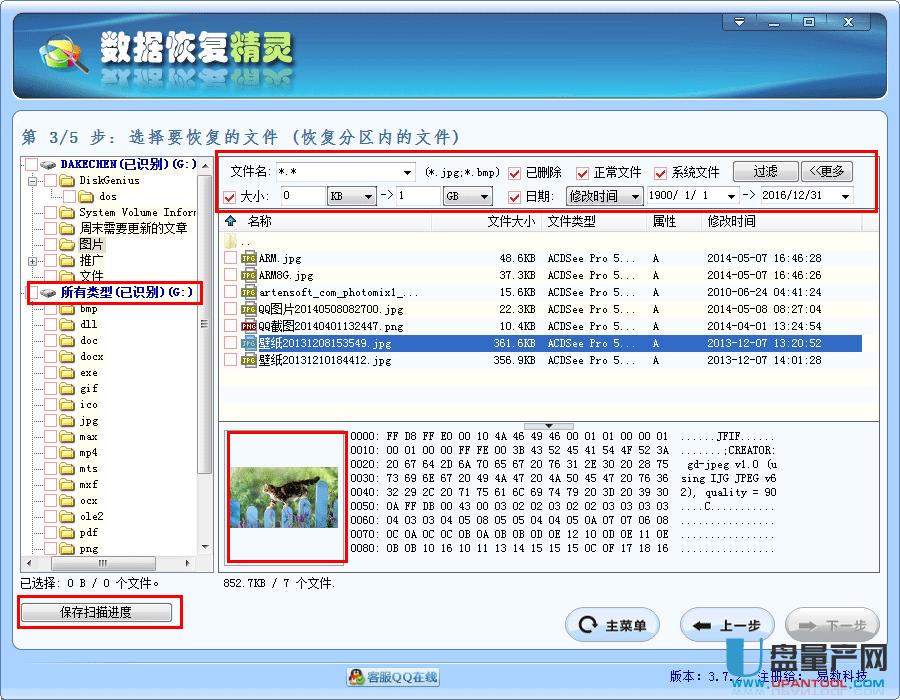Click the drive icon of 所有类型(已识别)

49,293
